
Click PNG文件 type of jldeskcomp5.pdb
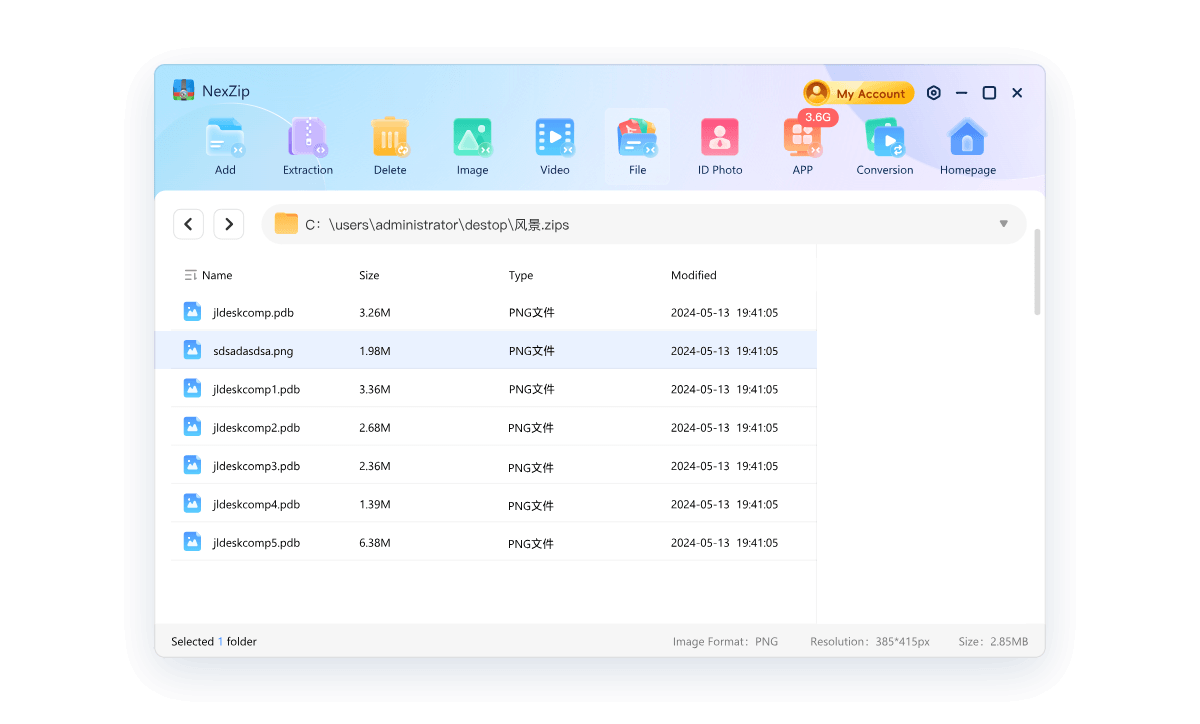[x=531, y=543]
